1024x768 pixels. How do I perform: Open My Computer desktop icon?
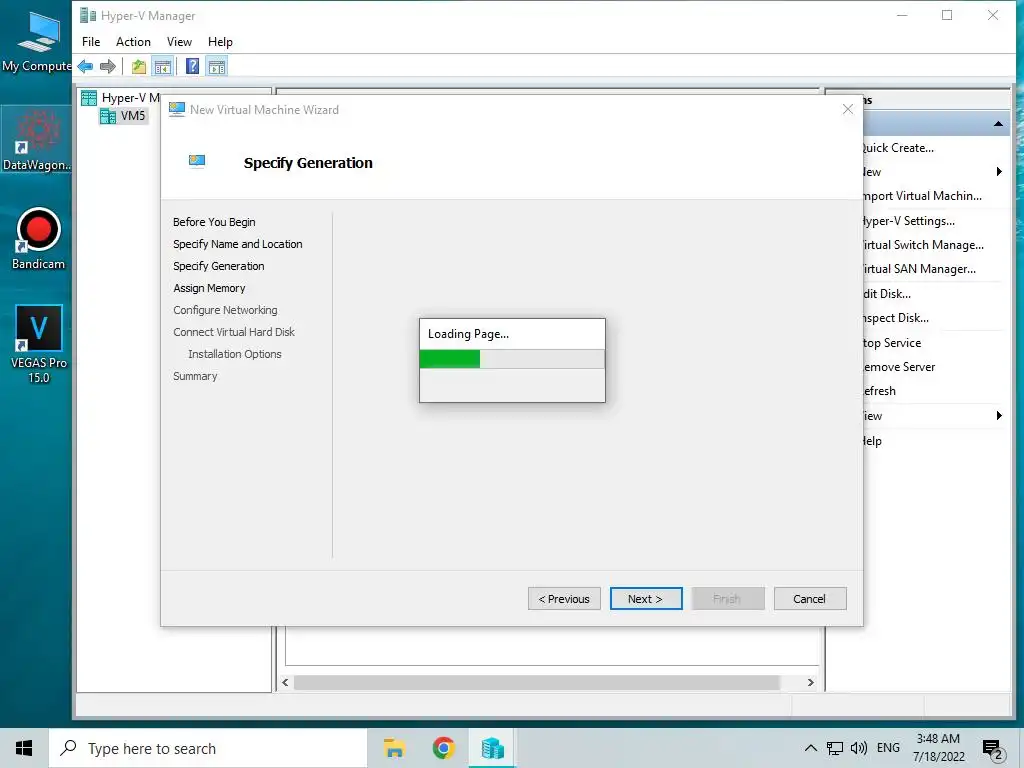(x=36, y=40)
